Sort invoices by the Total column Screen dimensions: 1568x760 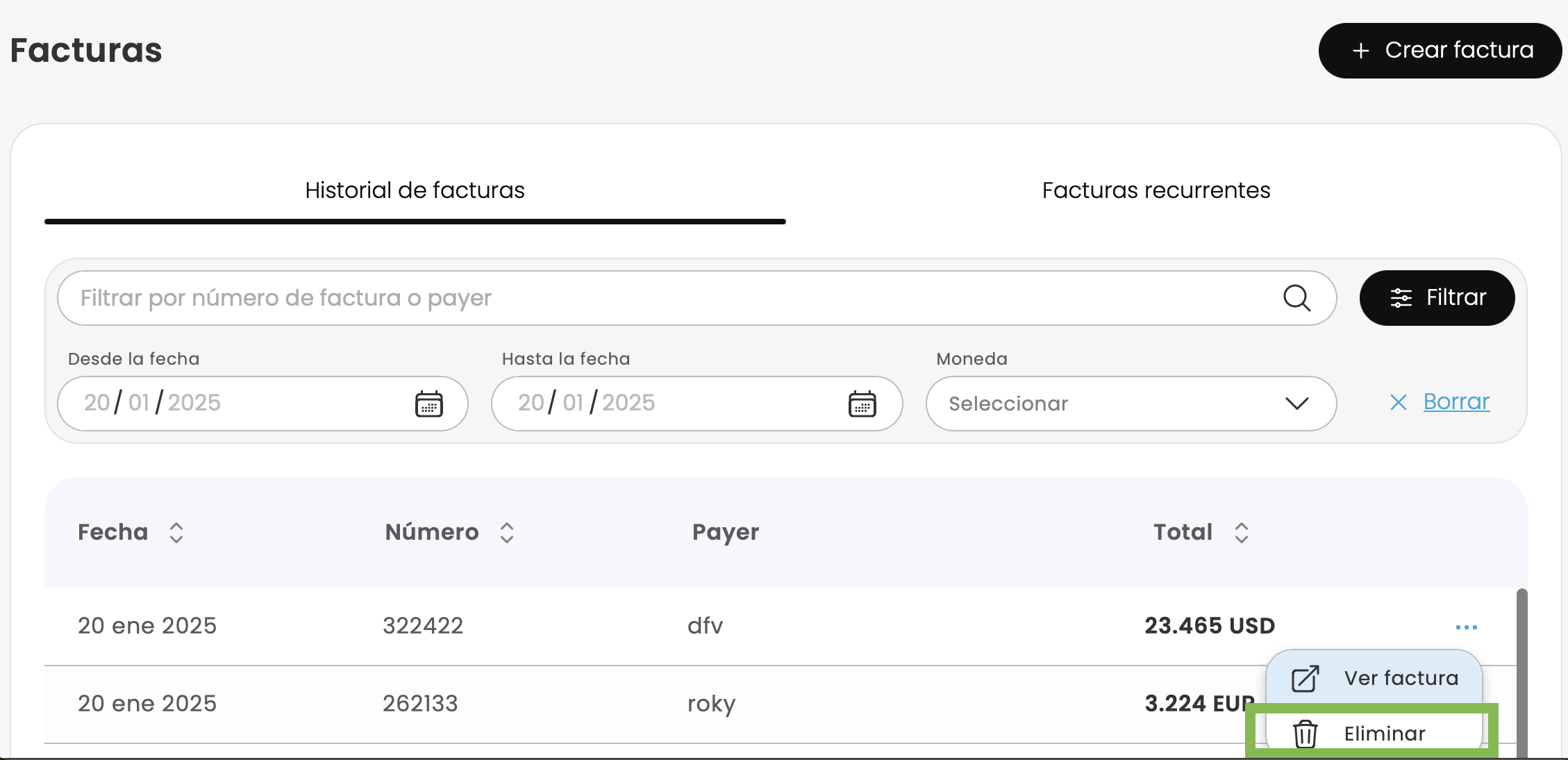[x=1242, y=533]
